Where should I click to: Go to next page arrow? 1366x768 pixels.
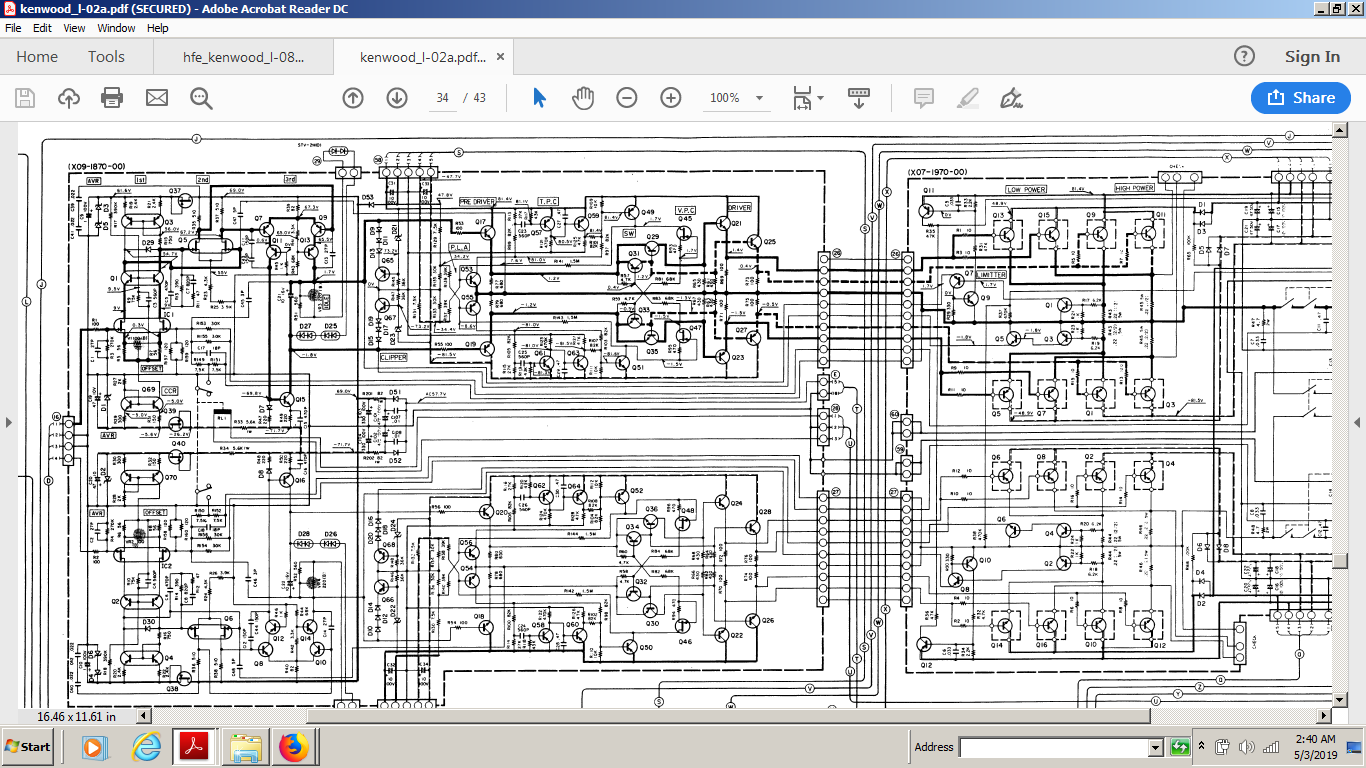[397, 98]
